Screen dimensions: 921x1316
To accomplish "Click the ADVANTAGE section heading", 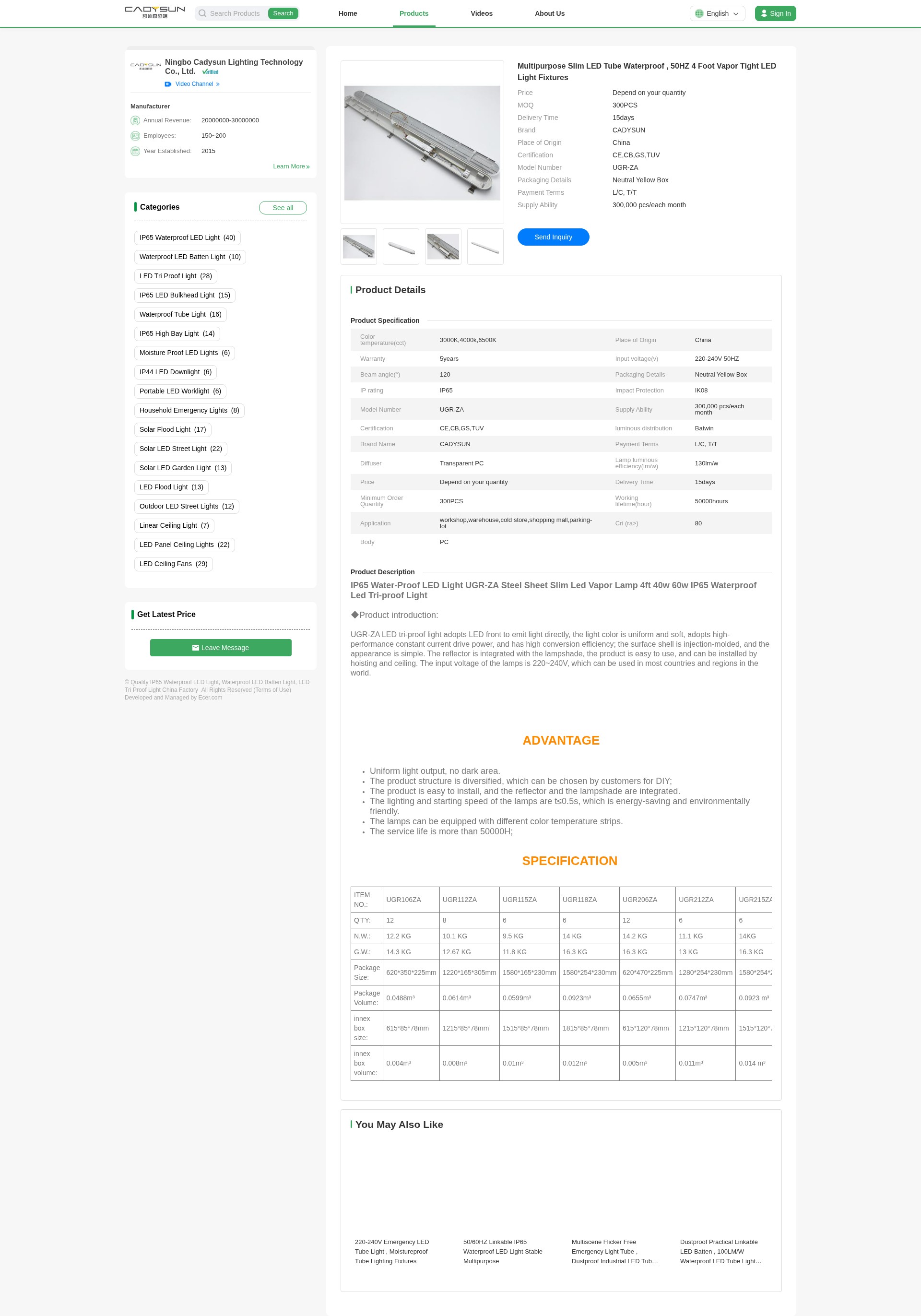I will tap(560, 741).
